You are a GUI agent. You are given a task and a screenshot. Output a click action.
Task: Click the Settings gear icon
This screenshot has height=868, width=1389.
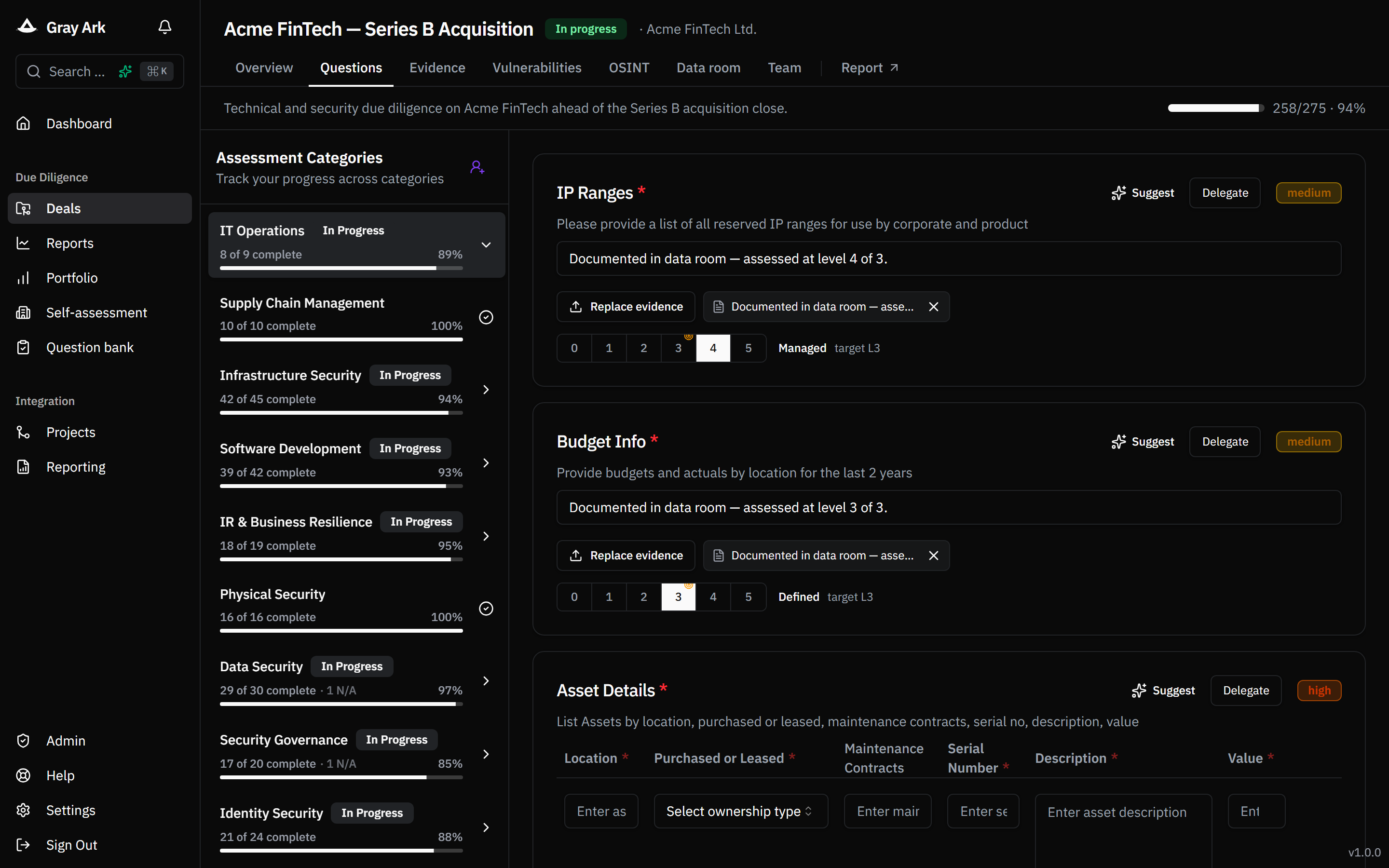coord(23,810)
